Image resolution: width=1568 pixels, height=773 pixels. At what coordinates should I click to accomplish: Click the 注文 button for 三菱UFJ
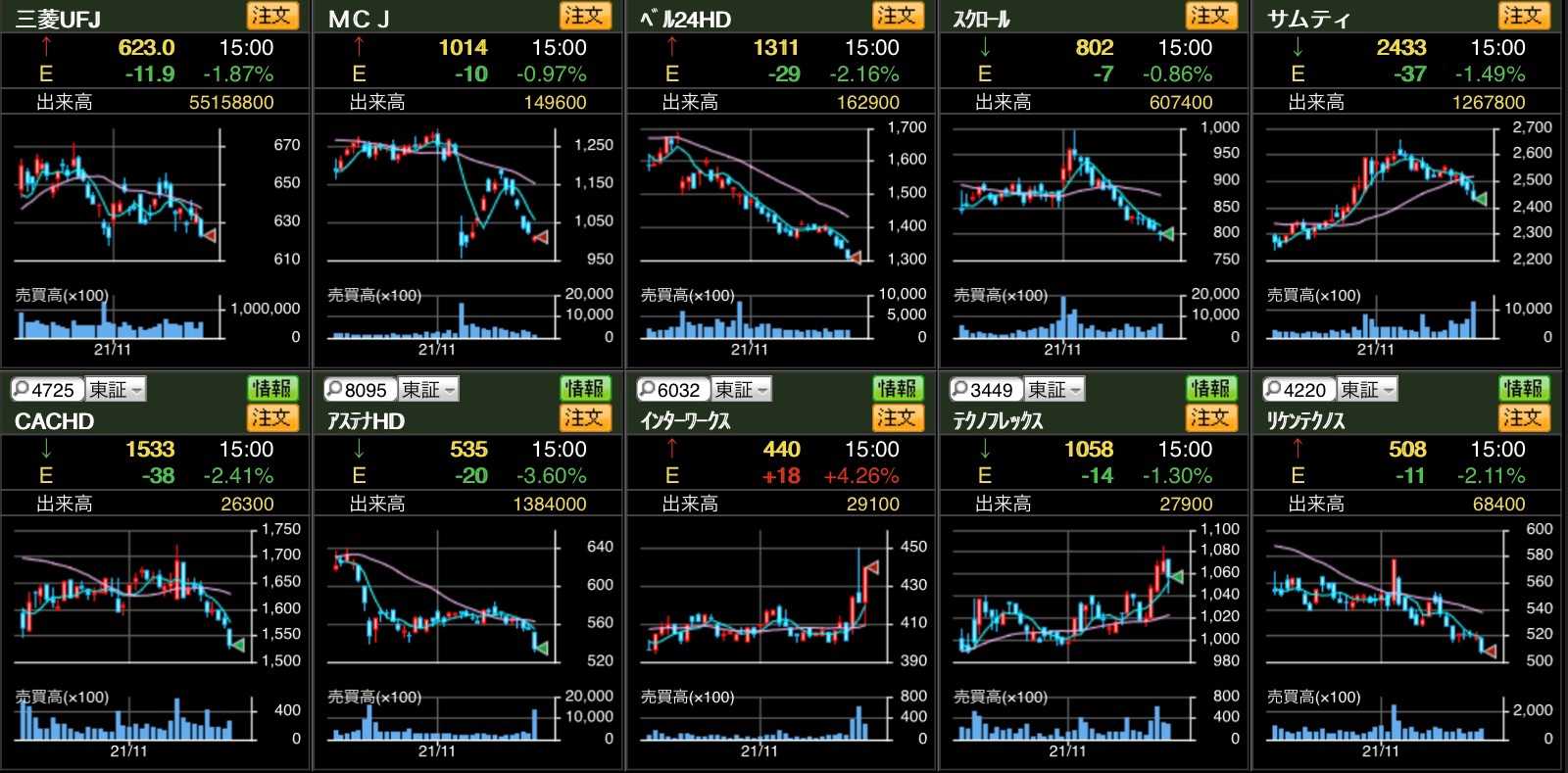pos(270,16)
